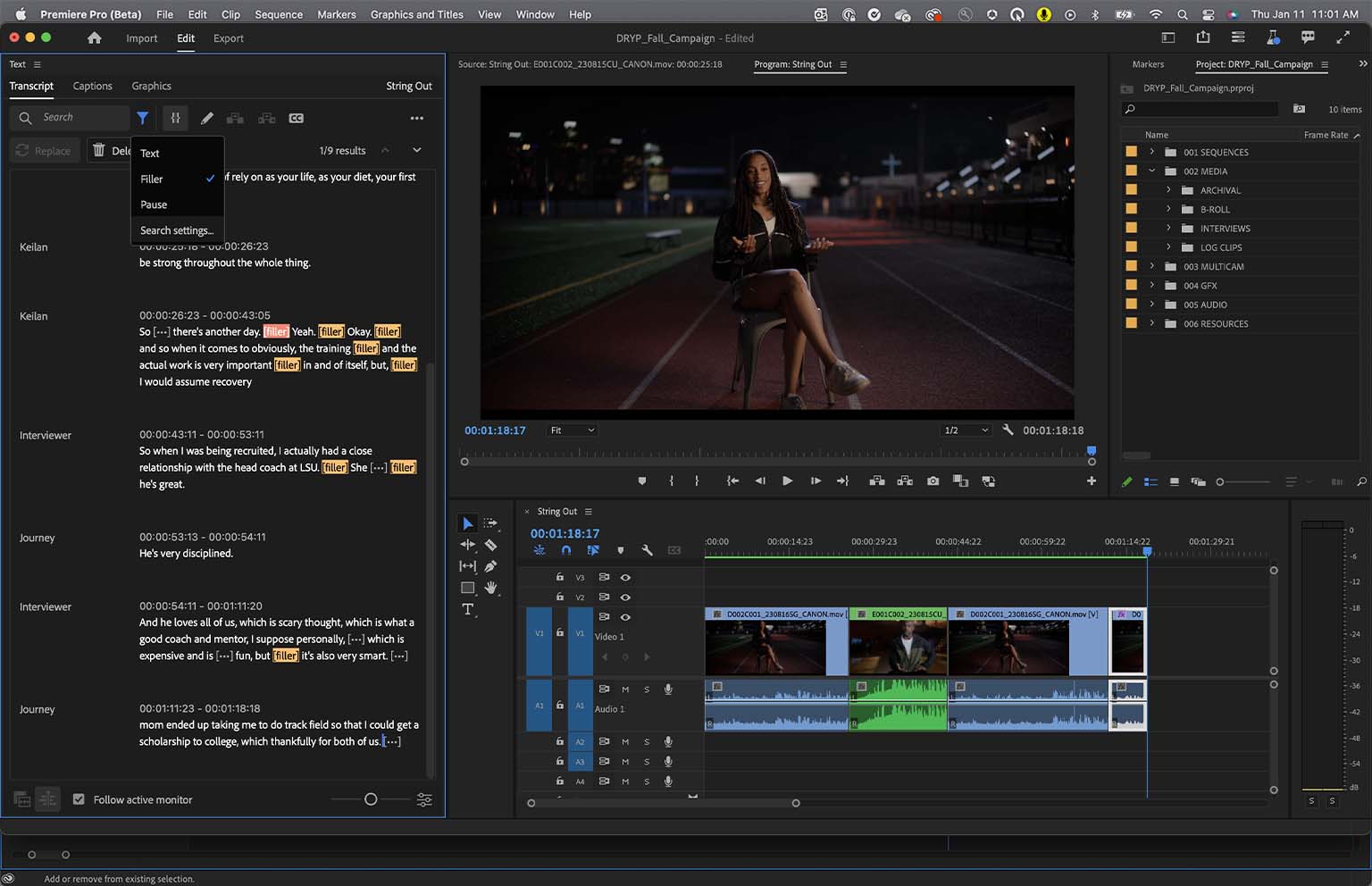Hide the V2 track with its eye toggle
Screen dimensions: 1372x886
coord(625,597)
